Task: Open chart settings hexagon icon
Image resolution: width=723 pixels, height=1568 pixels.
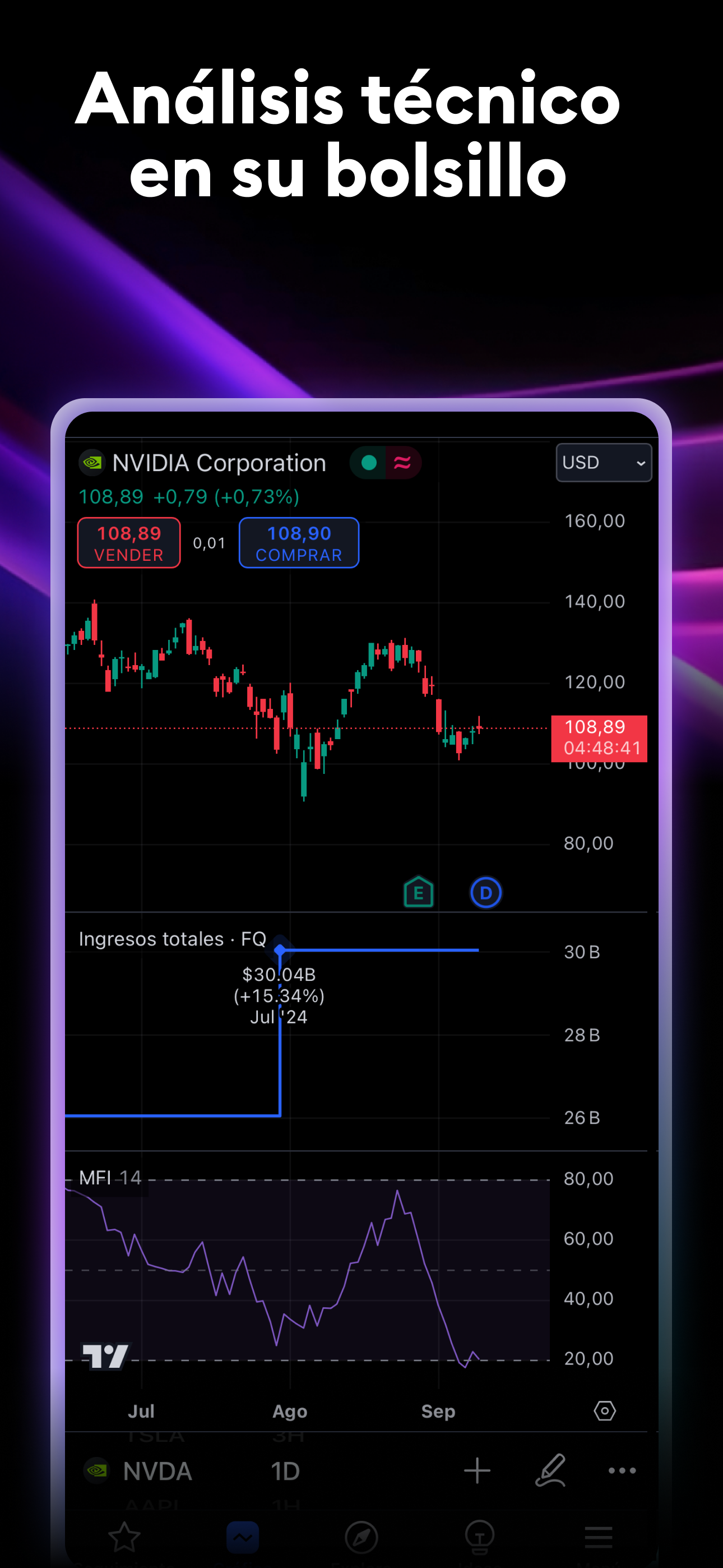Action: (x=604, y=1410)
